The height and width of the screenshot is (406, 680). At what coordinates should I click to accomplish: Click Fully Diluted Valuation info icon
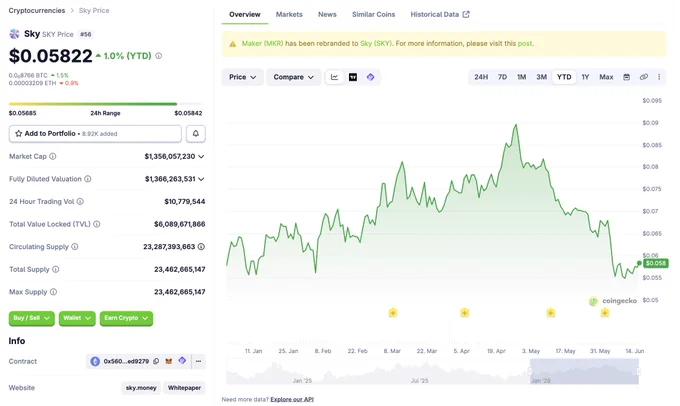[88, 179]
